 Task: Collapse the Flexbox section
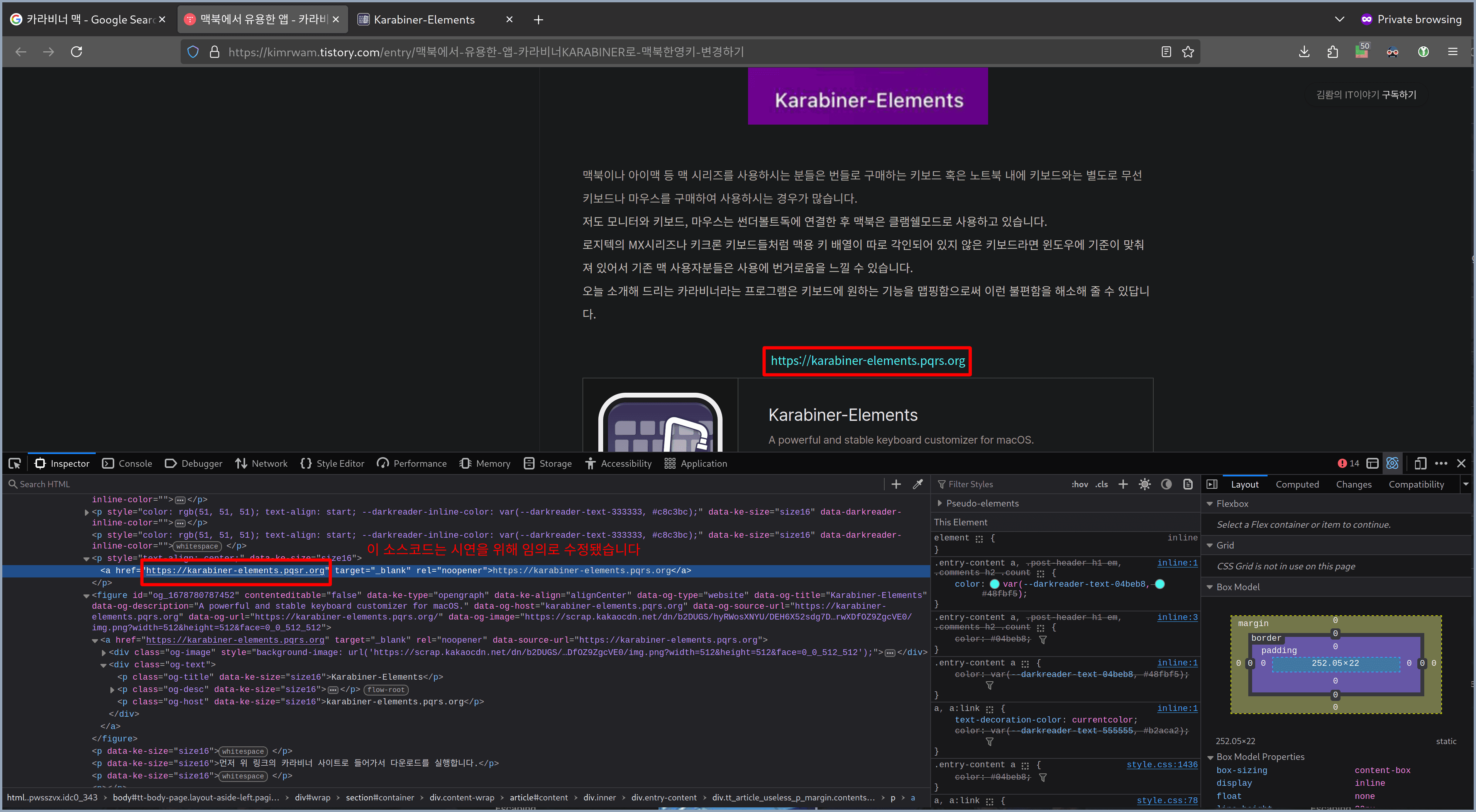1210,503
